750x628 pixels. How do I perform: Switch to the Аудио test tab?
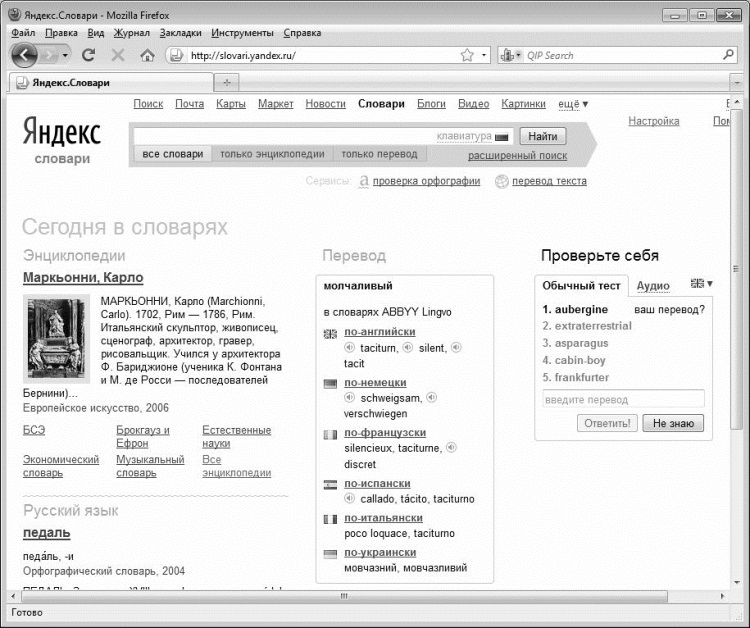[x=653, y=286]
